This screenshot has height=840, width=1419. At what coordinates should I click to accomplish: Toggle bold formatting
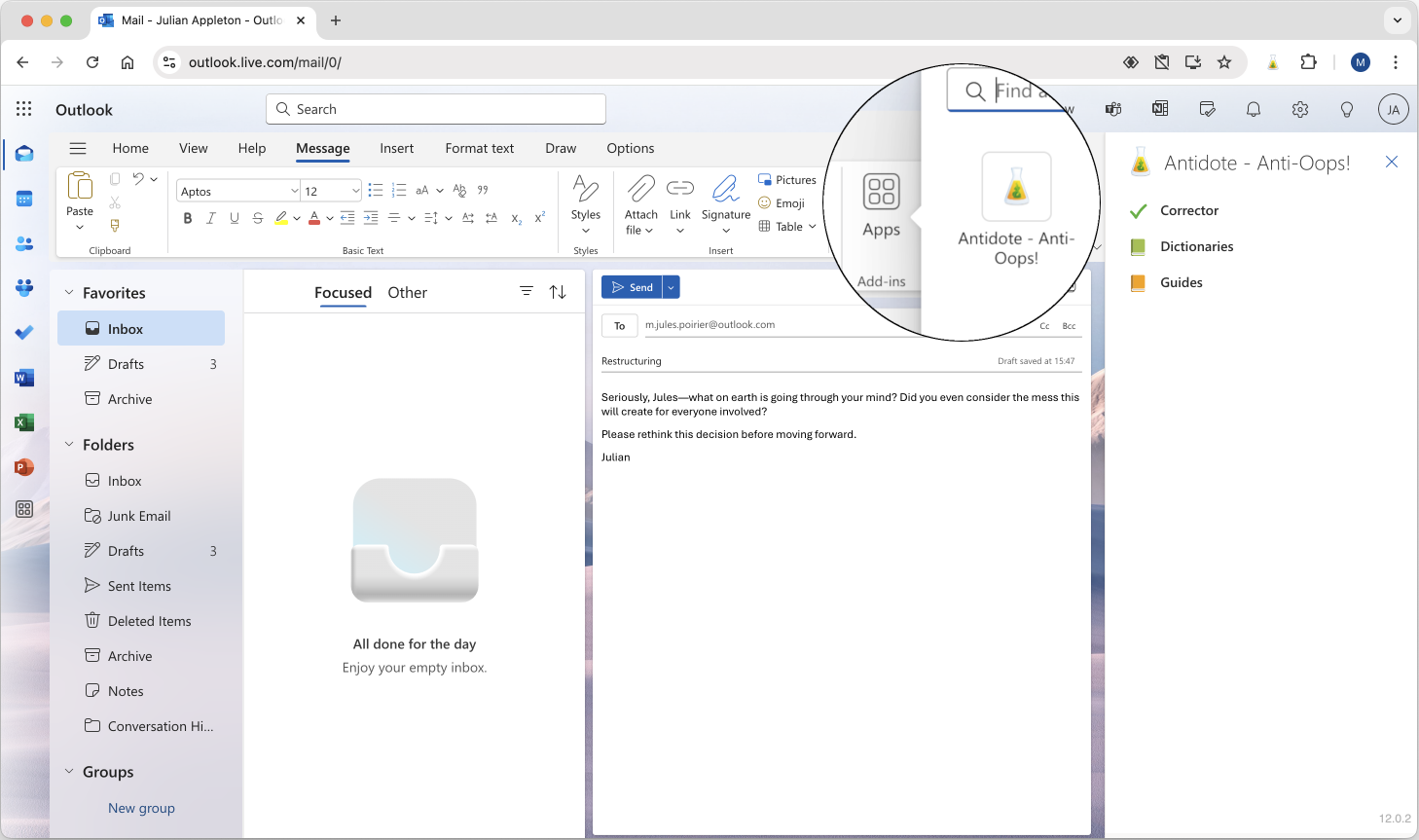click(188, 218)
